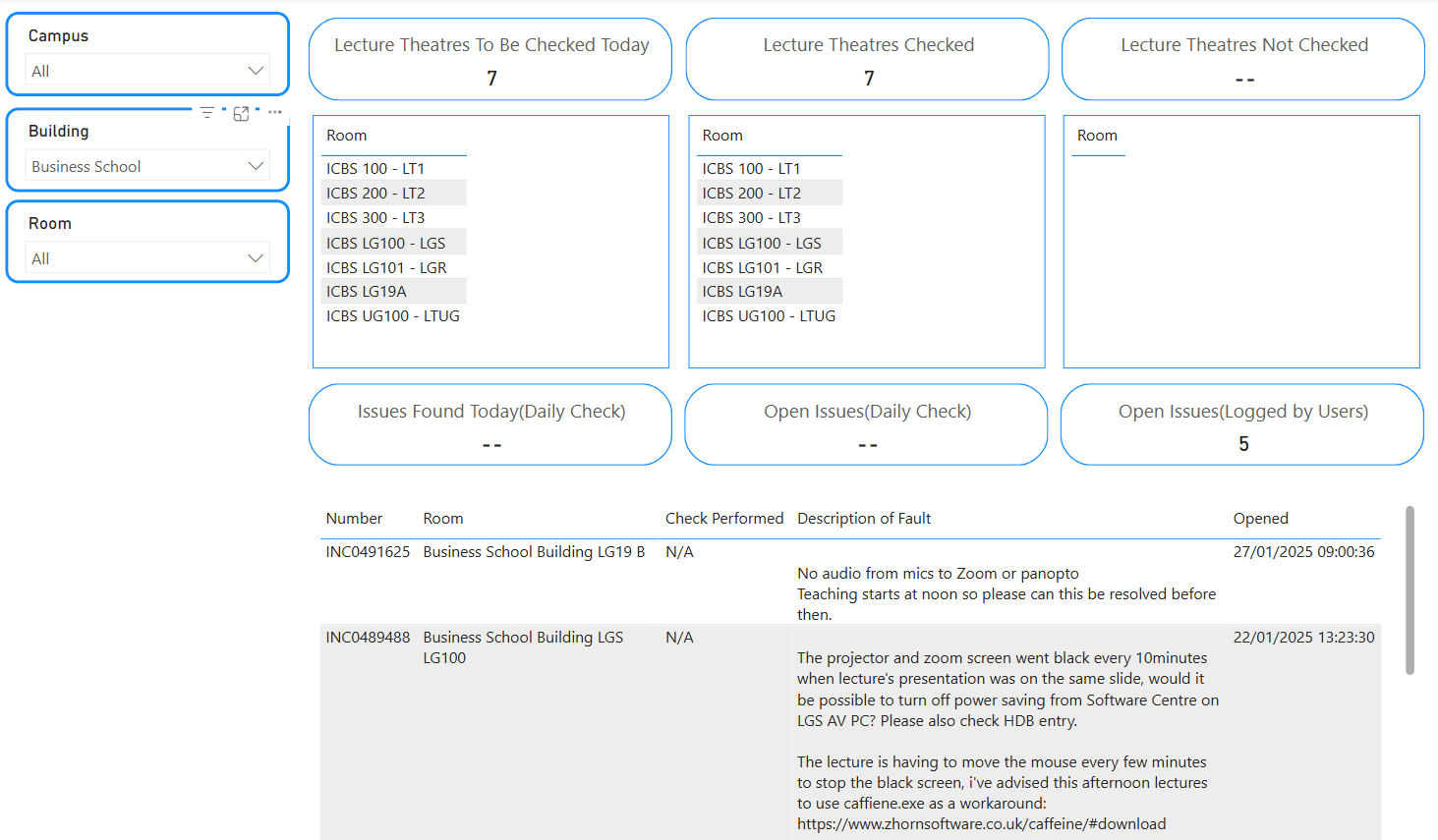Click the Lecture Theatres Not Checked card
Screen dimensions: 1438x840
[1243, 59]
